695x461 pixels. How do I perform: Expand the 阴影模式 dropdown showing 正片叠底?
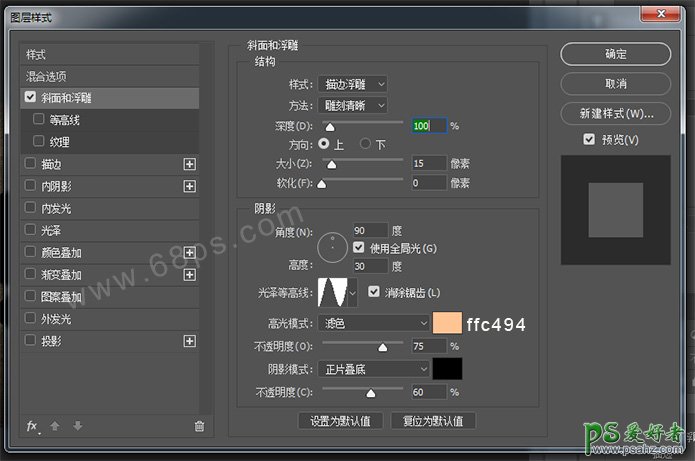pyautogui.click(x=374, y=369)
